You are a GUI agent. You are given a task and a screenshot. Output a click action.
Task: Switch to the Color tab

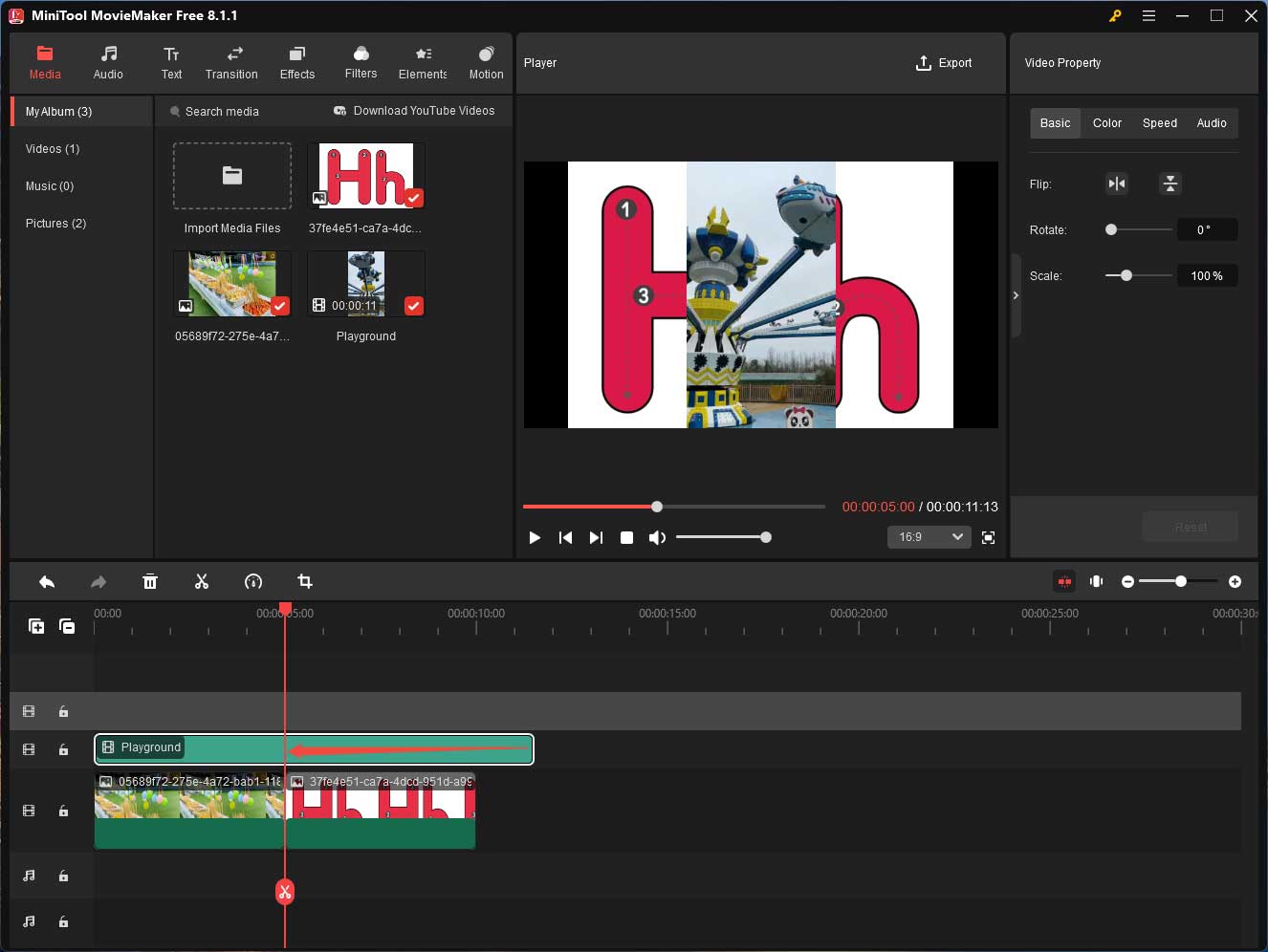pyautogui.click(x=1106, y=122)
